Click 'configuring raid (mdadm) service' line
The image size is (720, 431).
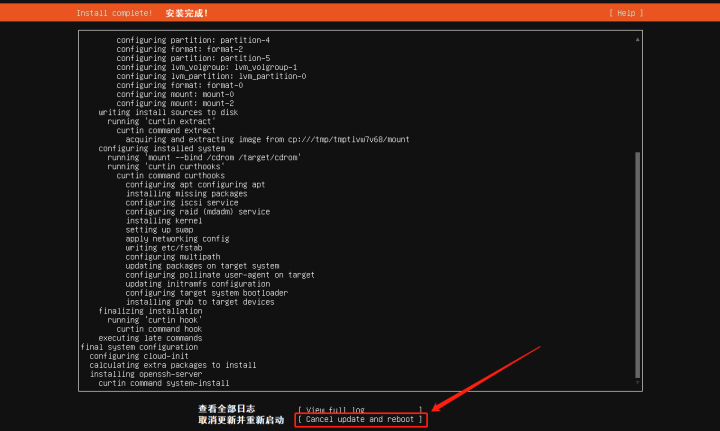pos(197,212)
